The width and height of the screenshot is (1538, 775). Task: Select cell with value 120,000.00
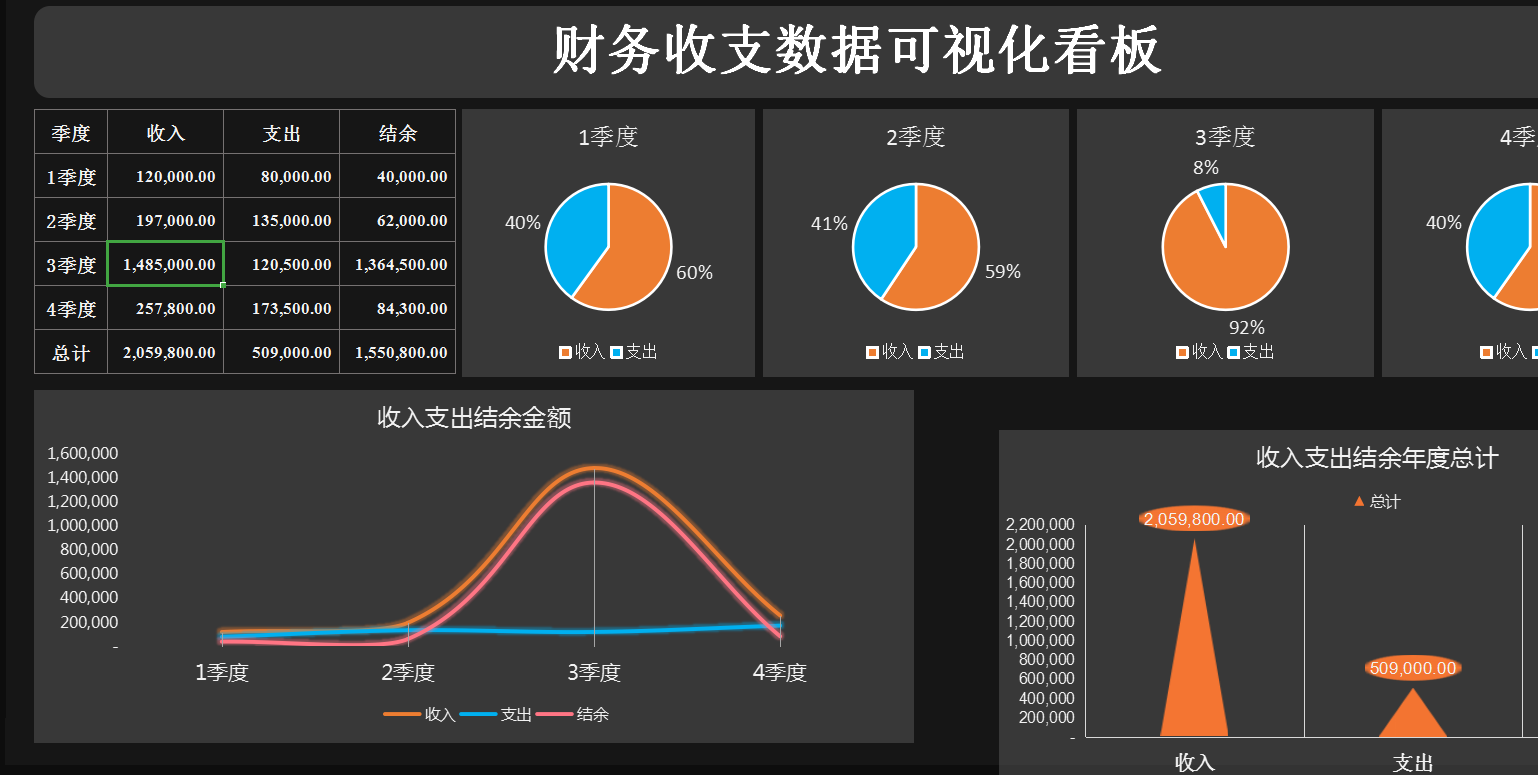tap(165, 176)
